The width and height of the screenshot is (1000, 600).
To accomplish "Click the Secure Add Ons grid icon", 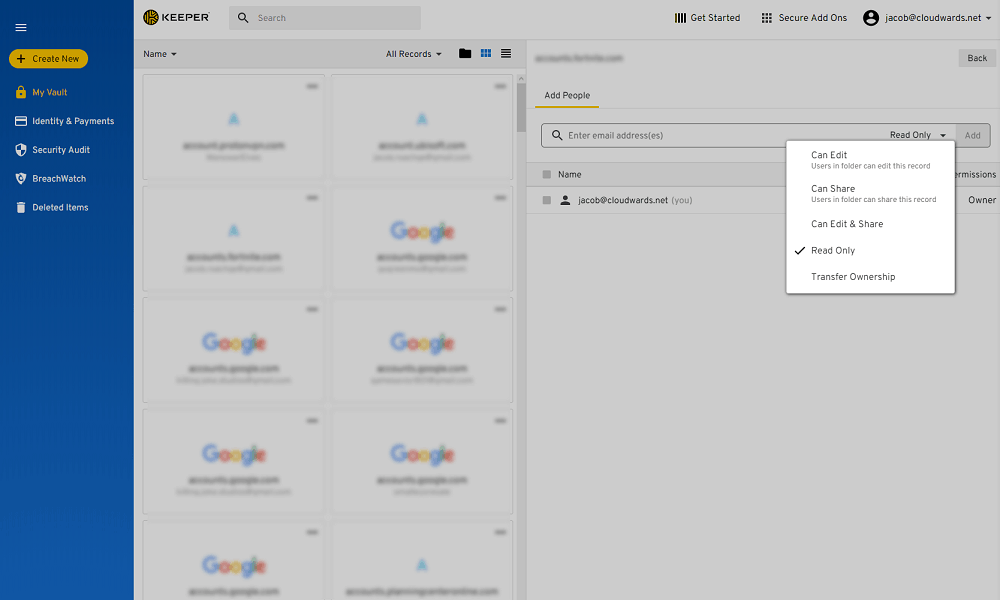I will click(x=767, y=18).
